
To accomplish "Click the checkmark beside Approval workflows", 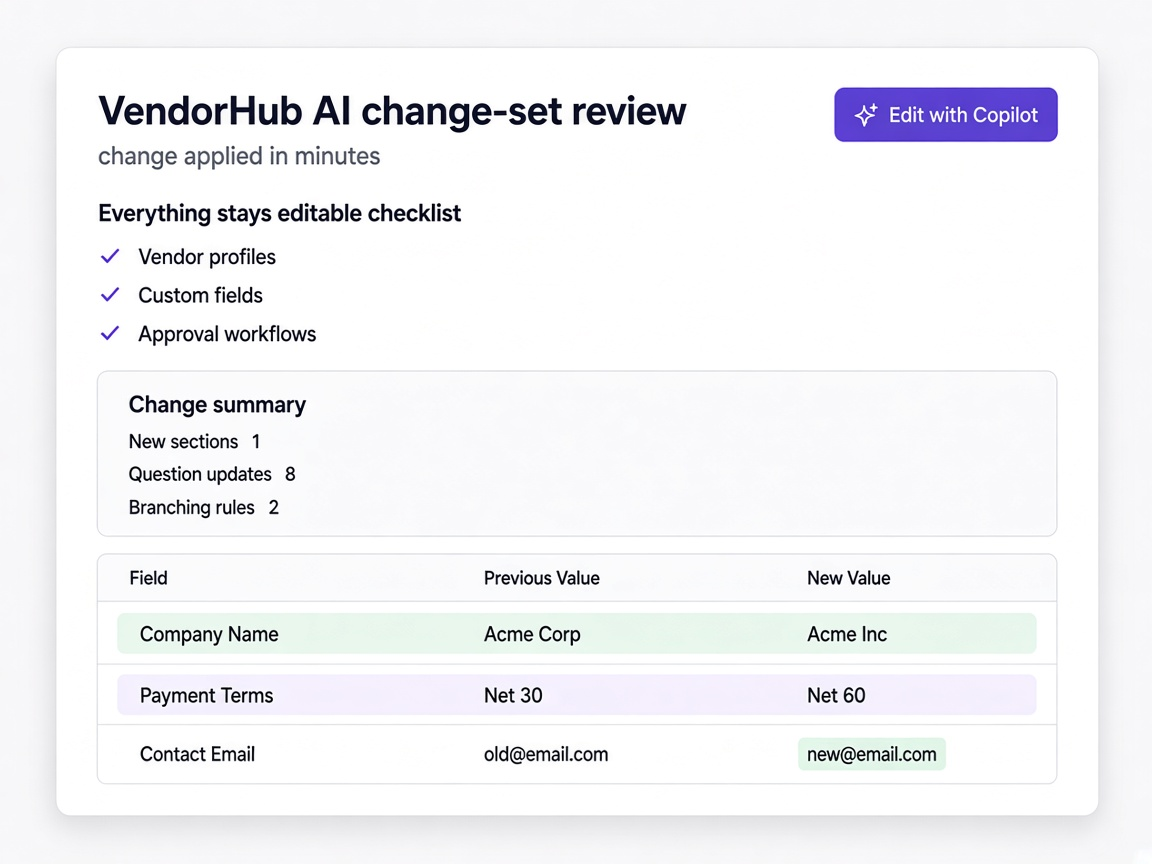I will point(110,334).
